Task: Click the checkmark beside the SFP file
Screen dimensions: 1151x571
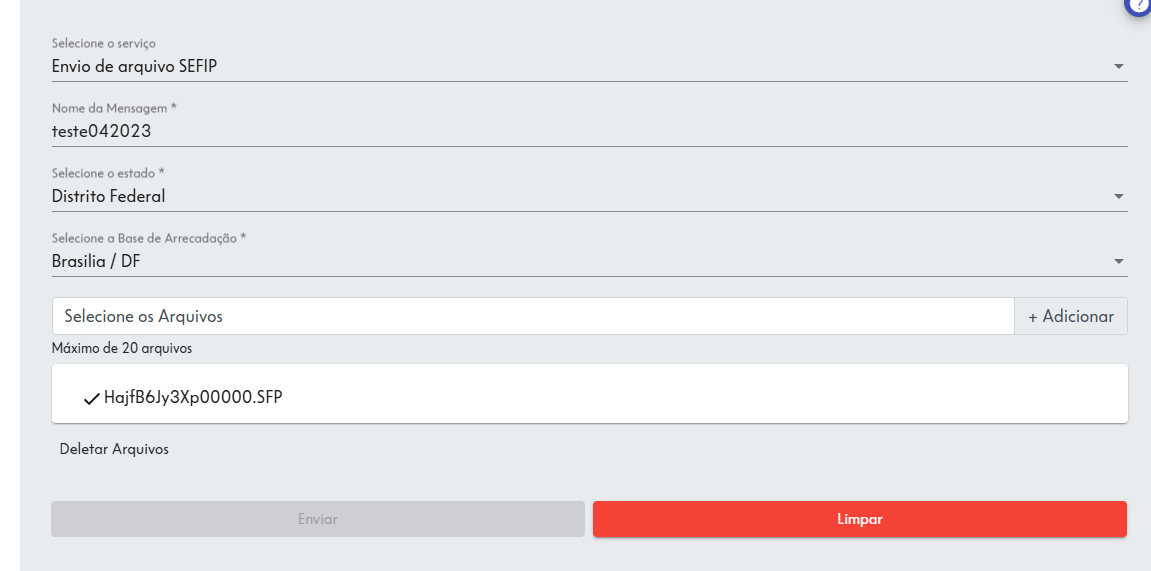Action: (92, 399)
